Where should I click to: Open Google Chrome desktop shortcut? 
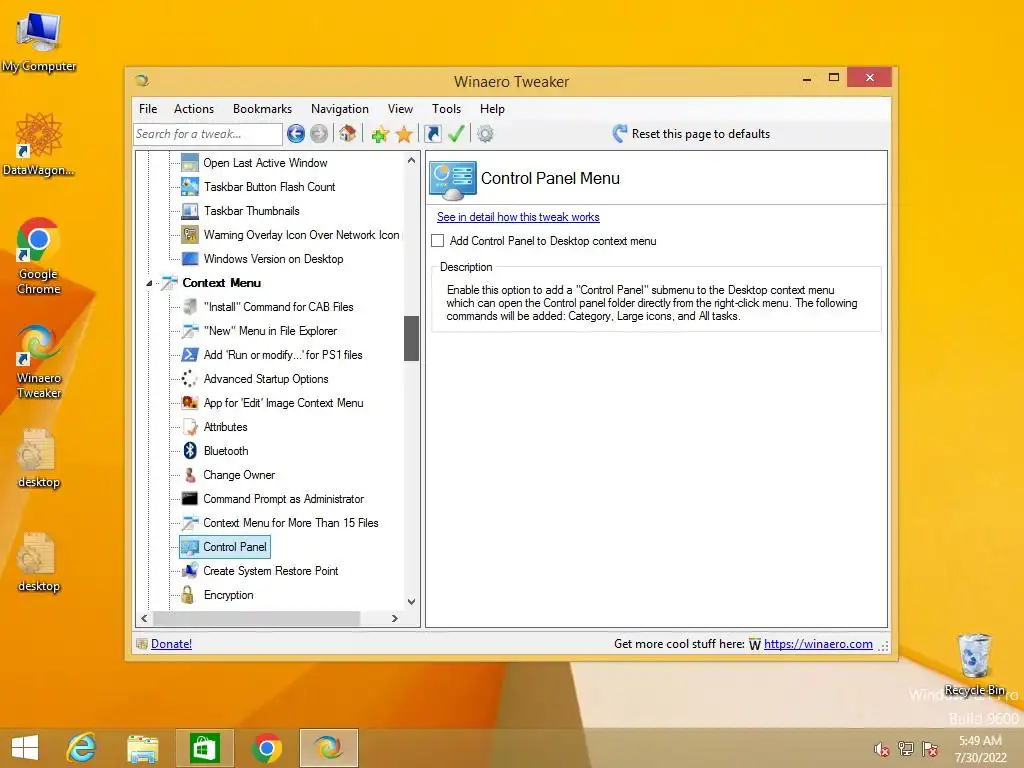(x=39, y=256)
